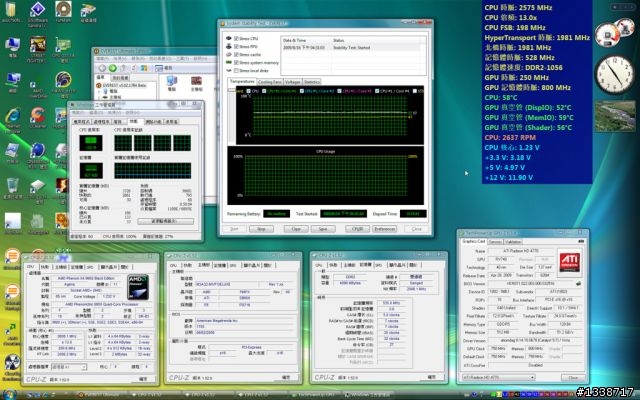640x400 pixels.
Task: Enable the Stress local disks checkbox
Action: coord(234,72)
